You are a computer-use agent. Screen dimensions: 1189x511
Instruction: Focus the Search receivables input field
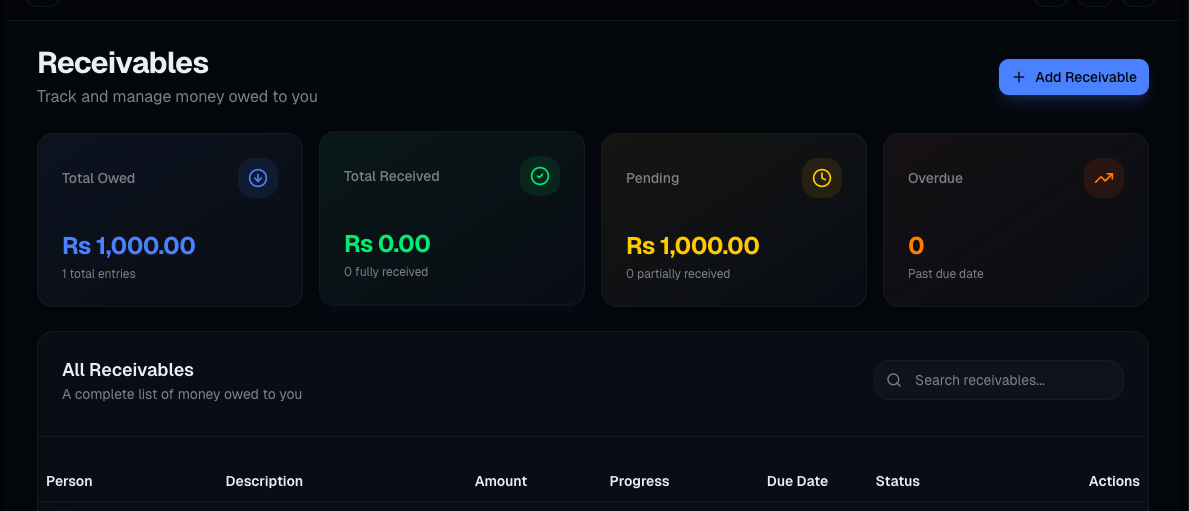1010,380
